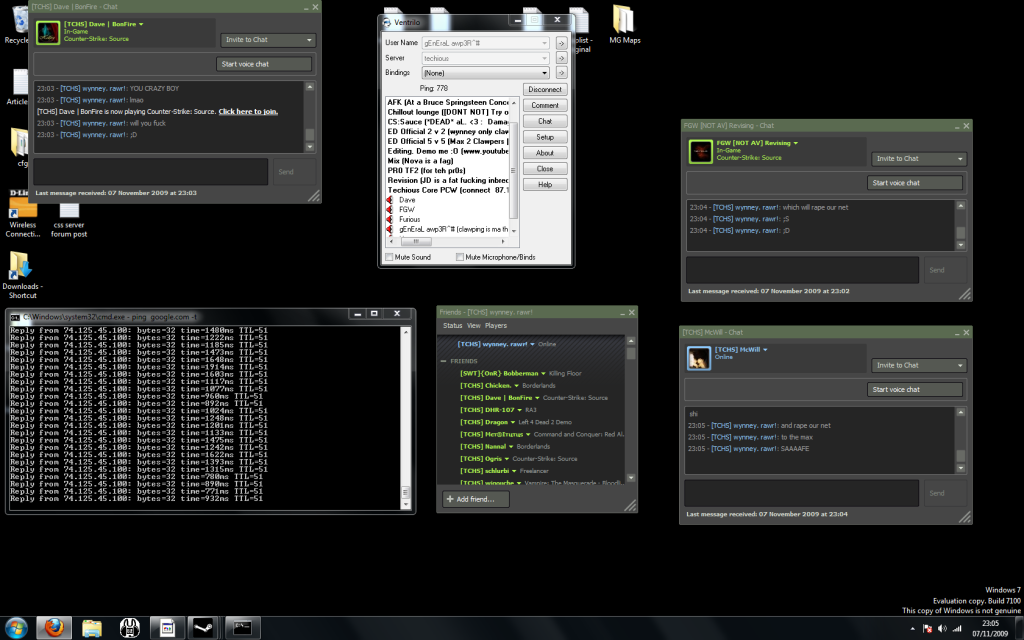Open Windows Explorer folder on taskbar
The image size is (1024, 640).
[x=92, y=628]
